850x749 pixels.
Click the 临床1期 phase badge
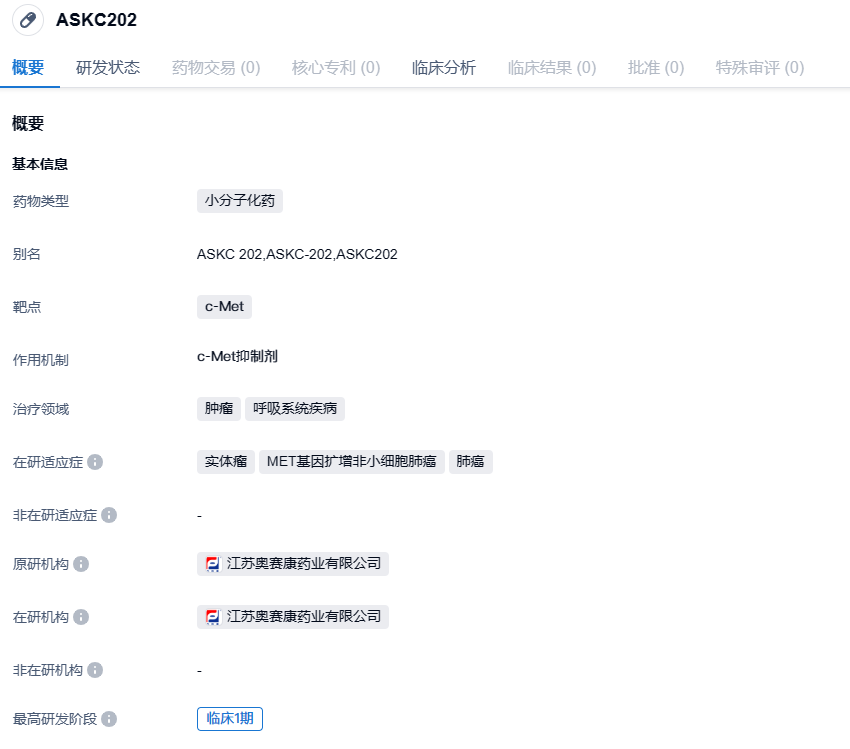click(230, 719)
